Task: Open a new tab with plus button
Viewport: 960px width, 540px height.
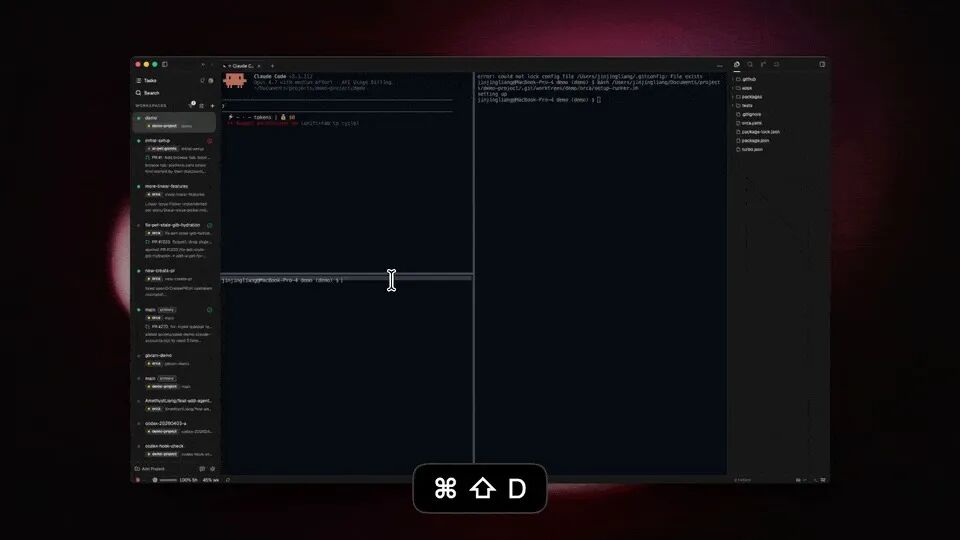Action: point(272,66)
